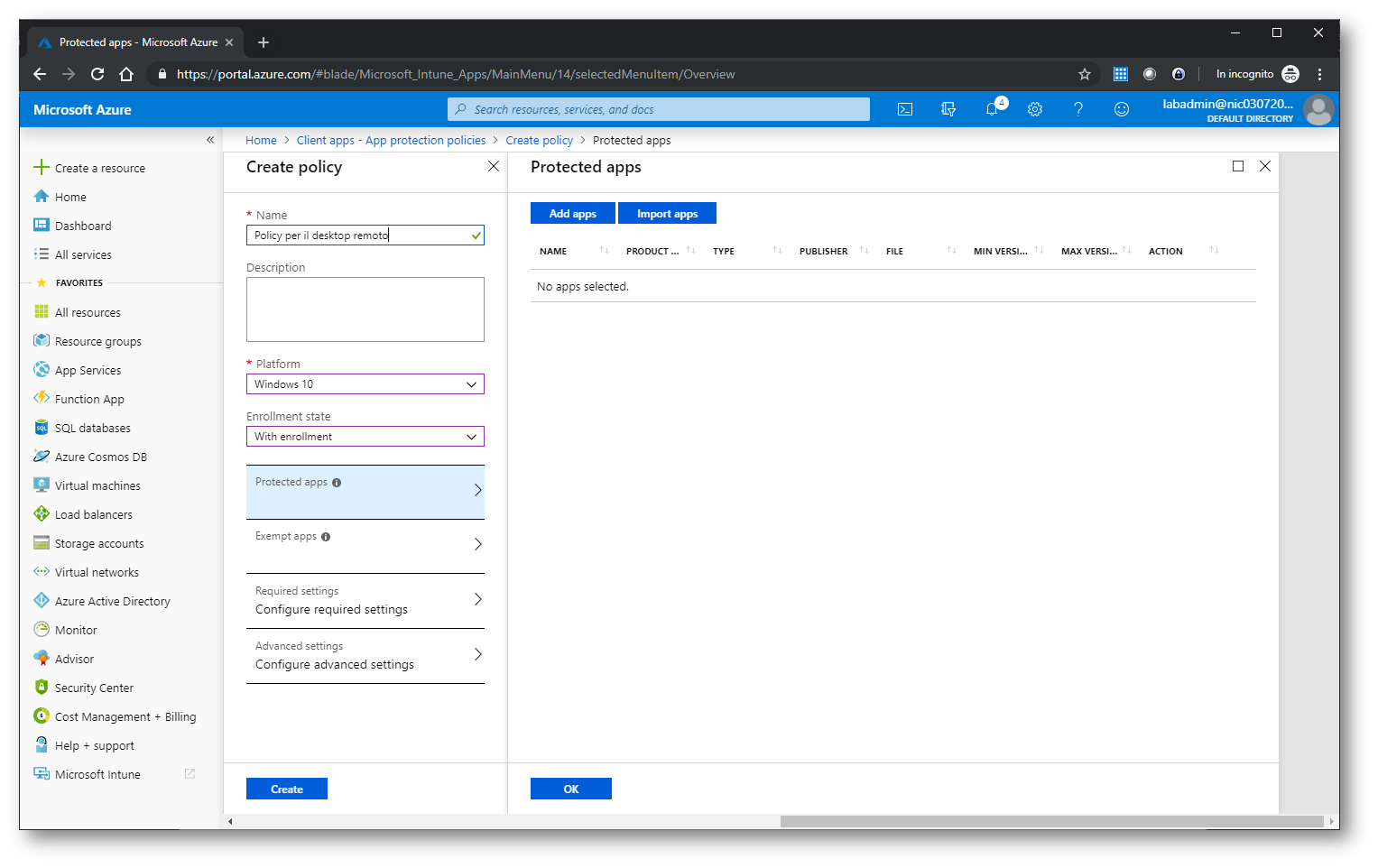Reload the browser page
This screenshot has width=1378, height=868.
coord(97,74)
